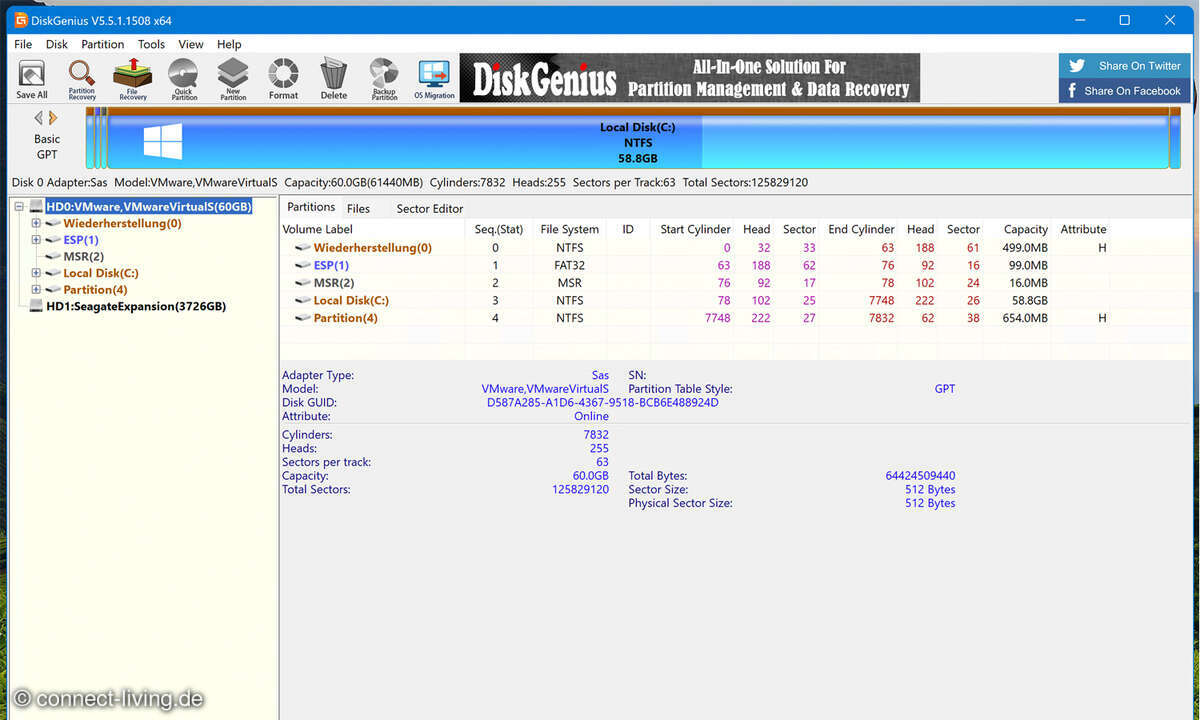Launch the File Recovery tool
The image size is (1200, 720).
click(133, 79)
